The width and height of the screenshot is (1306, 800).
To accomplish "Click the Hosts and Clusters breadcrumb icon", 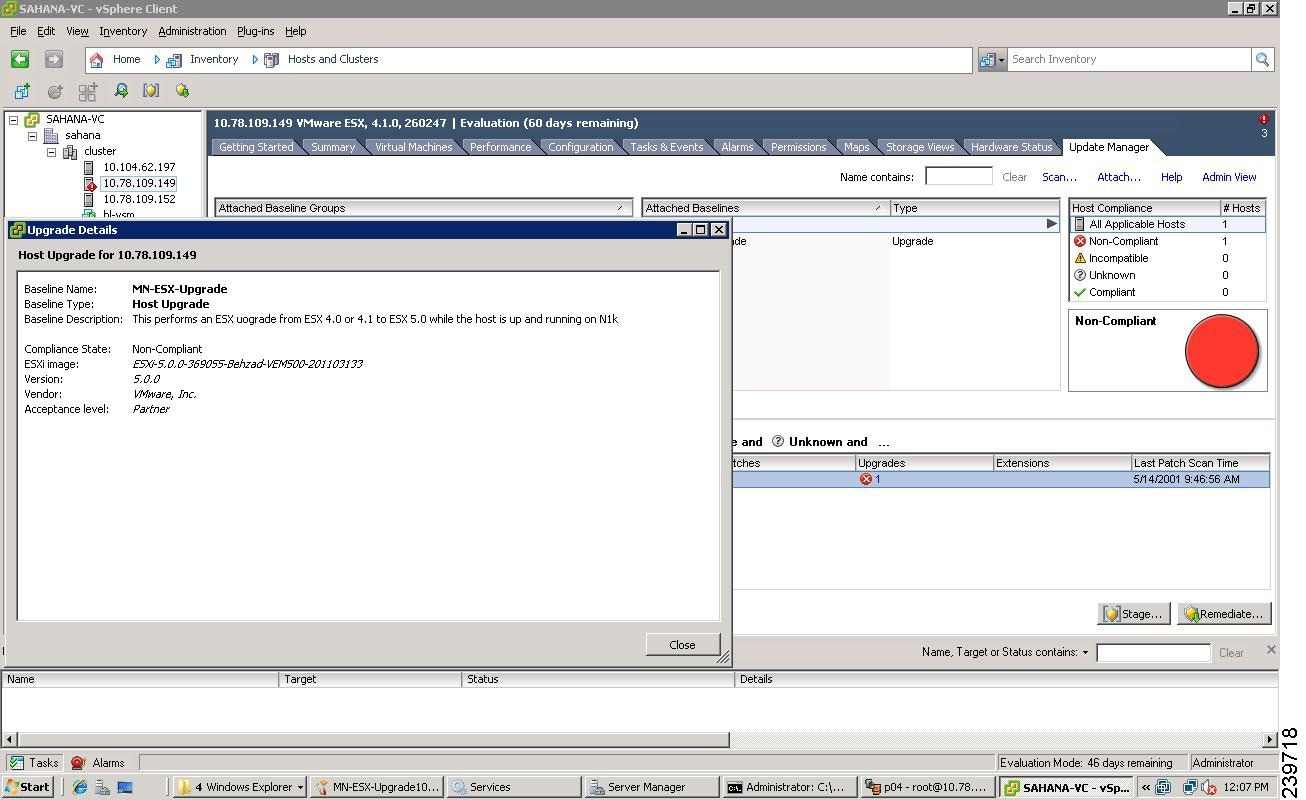I will (x=271, y=60).
